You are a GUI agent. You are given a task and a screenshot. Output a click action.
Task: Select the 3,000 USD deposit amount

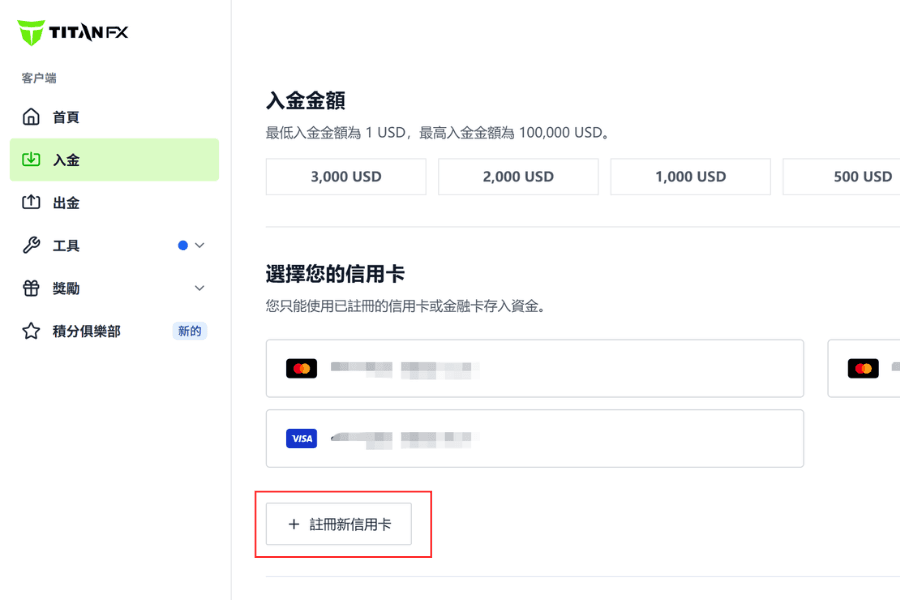click(345, 176)
